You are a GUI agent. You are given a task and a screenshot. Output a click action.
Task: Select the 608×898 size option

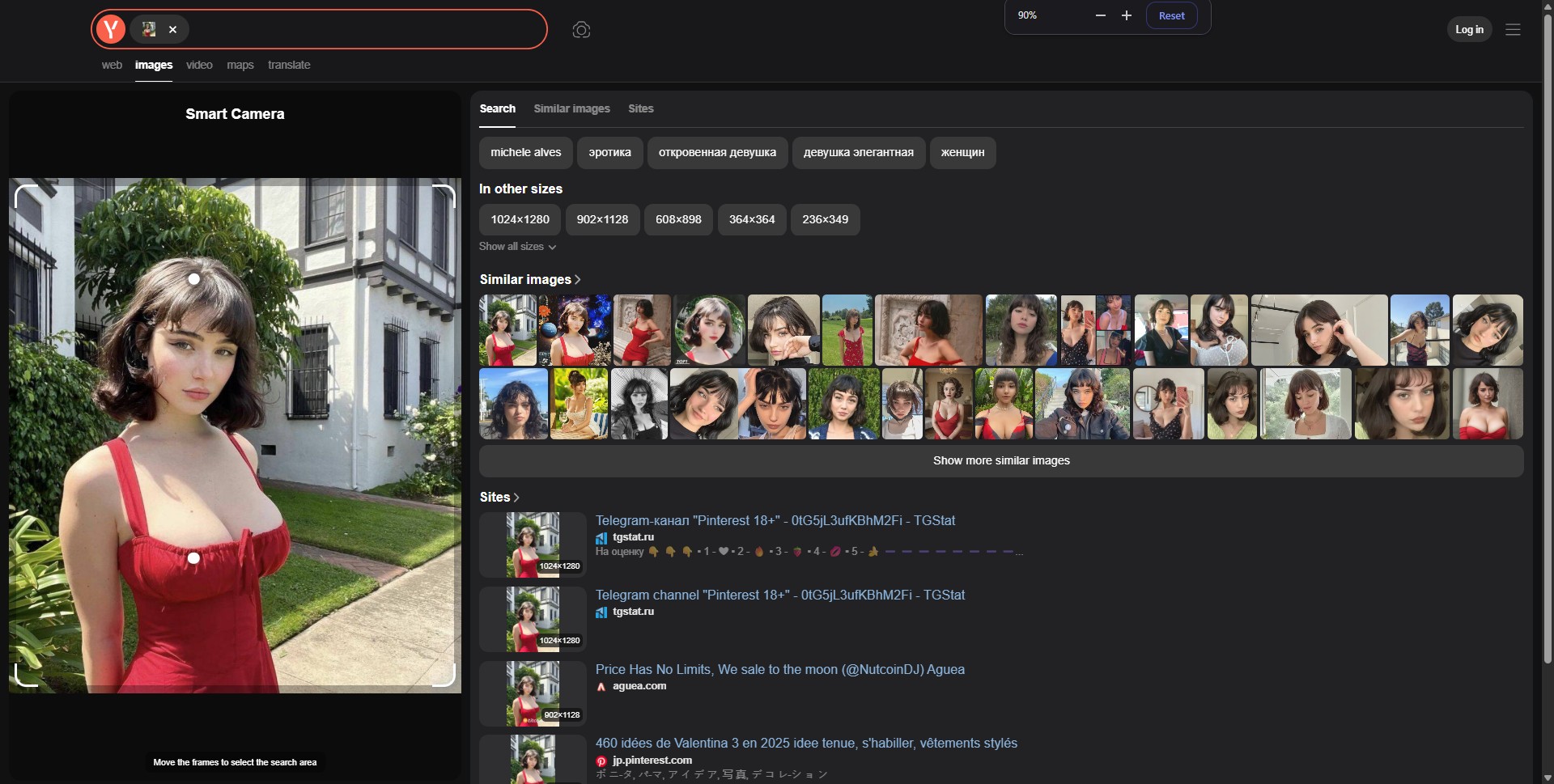coord(678,219)
